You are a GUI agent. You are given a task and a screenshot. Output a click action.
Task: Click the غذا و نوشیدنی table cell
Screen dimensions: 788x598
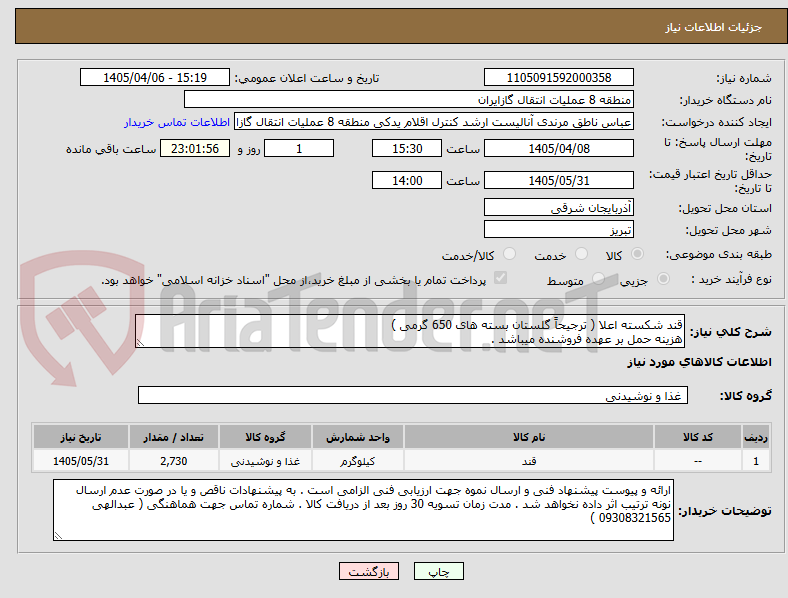click(265, 460)
